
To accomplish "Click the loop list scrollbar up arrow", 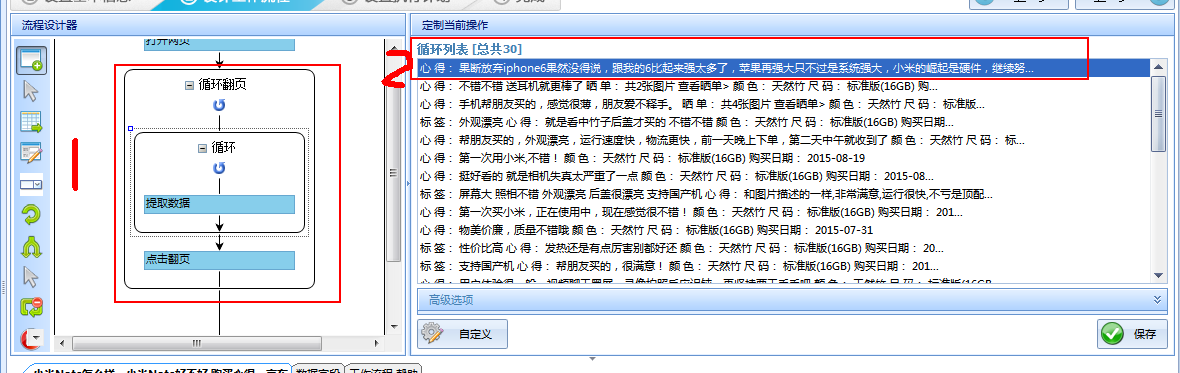I will 1158,66.
